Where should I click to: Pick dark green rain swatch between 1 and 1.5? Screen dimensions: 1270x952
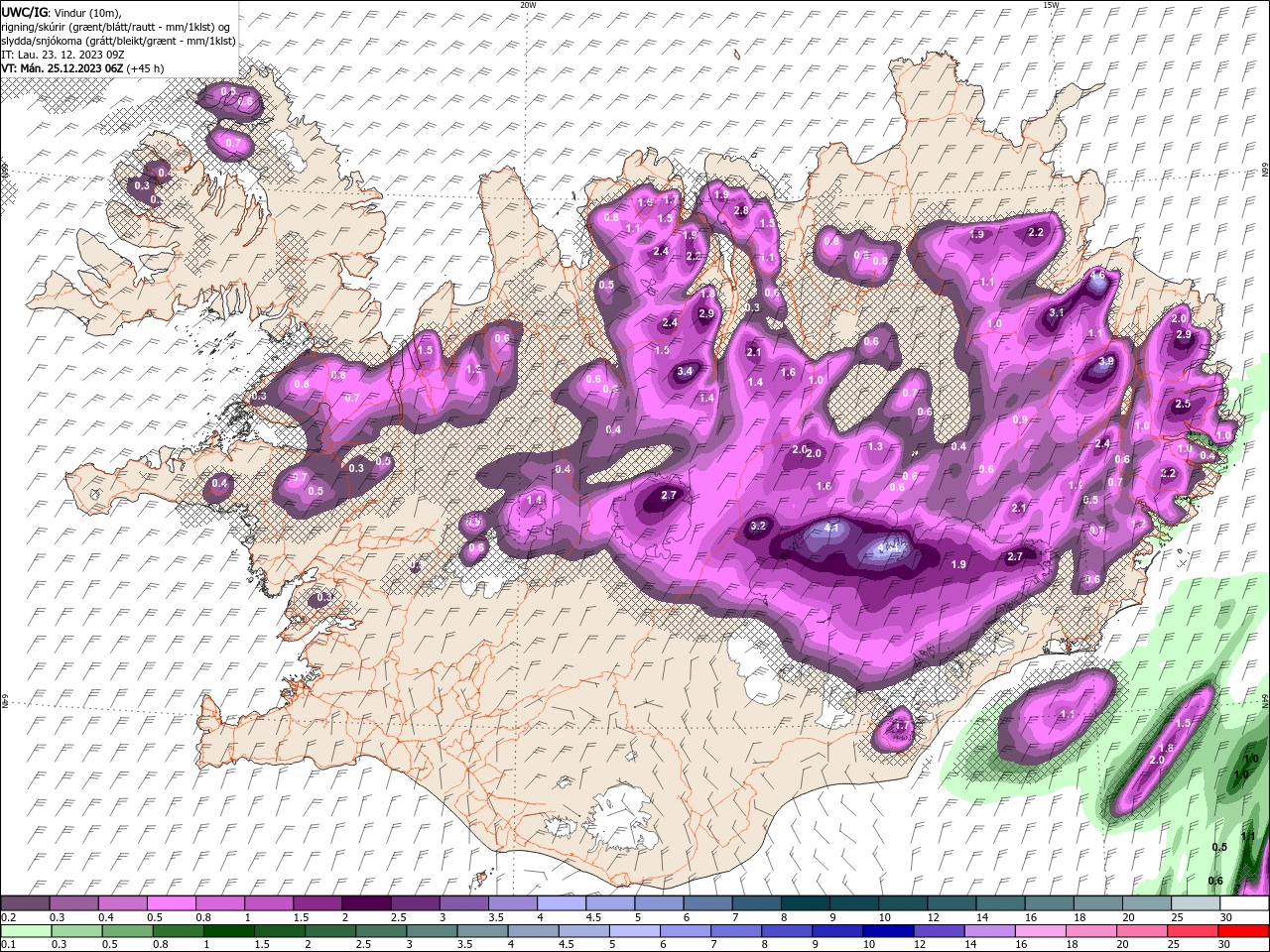coord(227,930)
